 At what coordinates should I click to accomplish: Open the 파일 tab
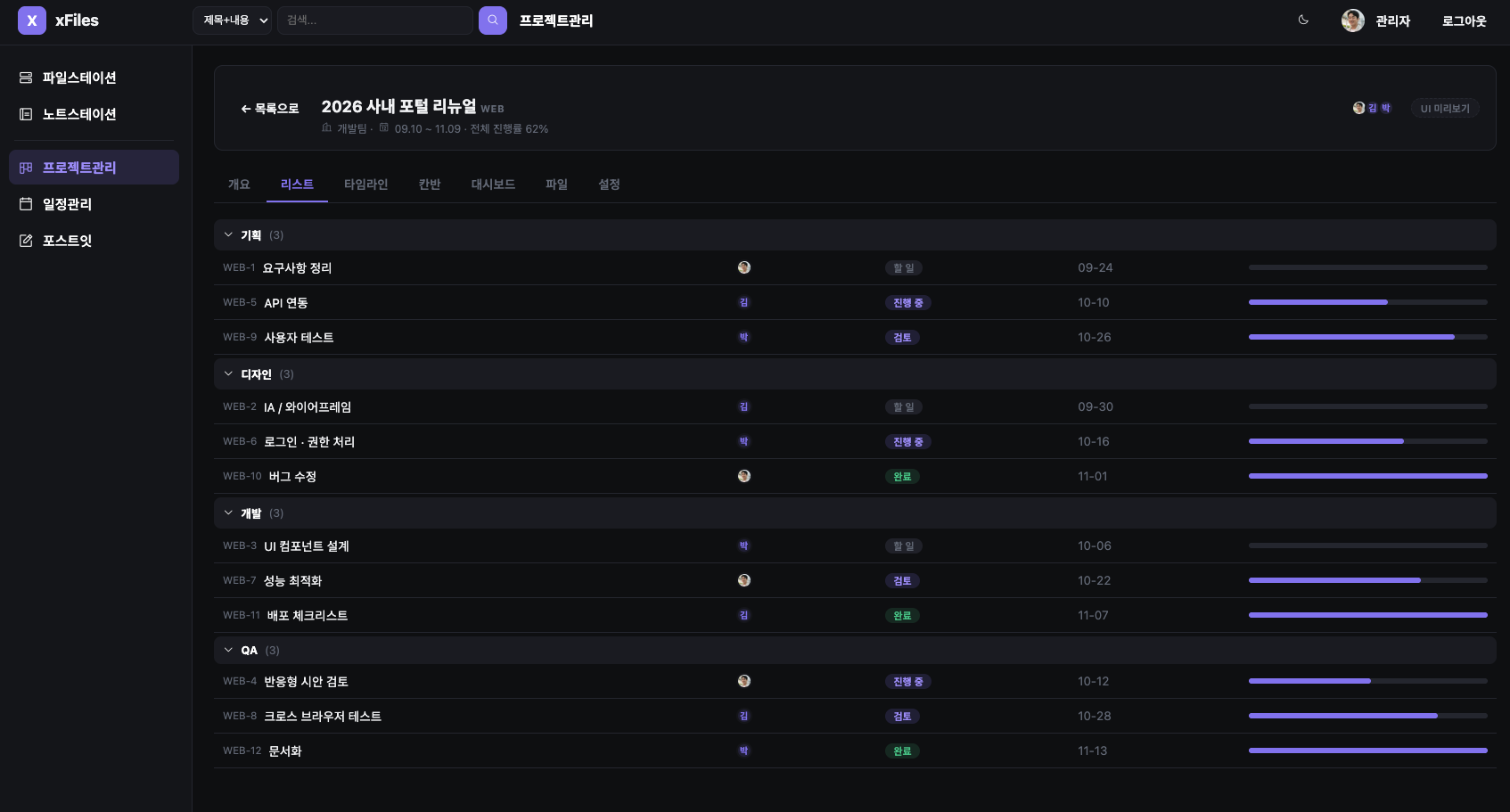[557, 185]
